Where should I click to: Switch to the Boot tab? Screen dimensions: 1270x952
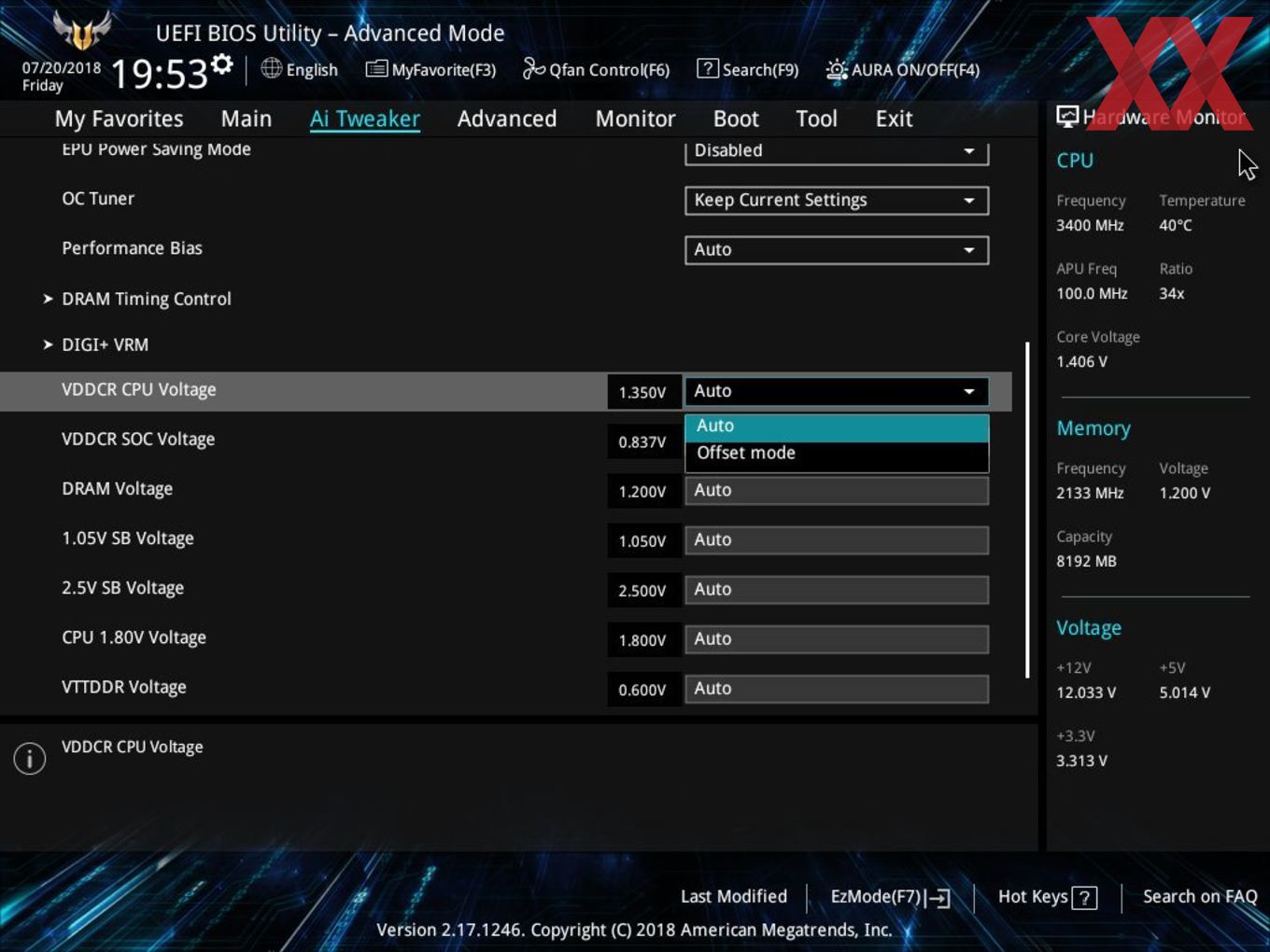pos(736,119)
